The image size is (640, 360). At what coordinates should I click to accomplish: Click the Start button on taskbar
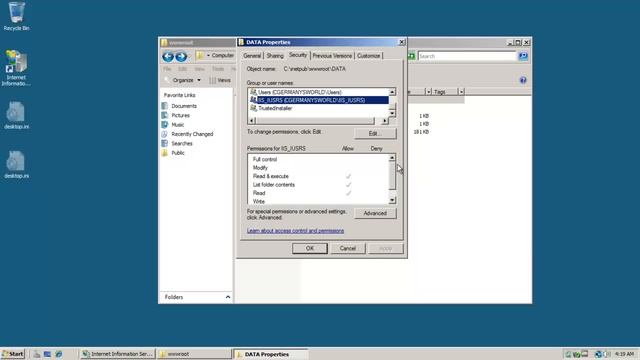13,354
